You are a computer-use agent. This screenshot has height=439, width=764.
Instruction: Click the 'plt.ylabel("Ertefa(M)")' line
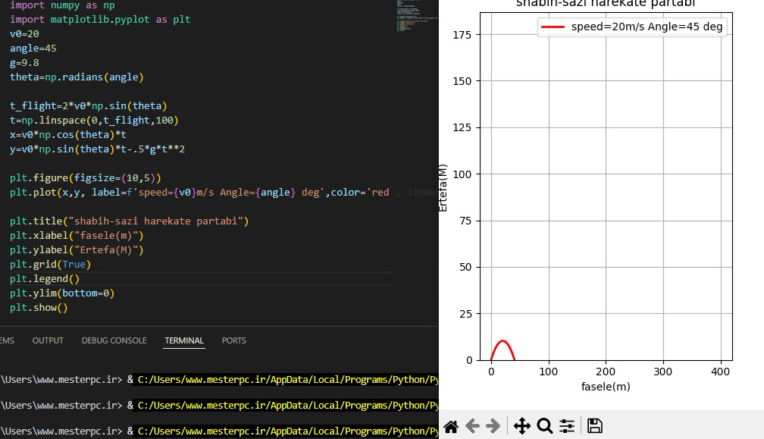point(76,250)
